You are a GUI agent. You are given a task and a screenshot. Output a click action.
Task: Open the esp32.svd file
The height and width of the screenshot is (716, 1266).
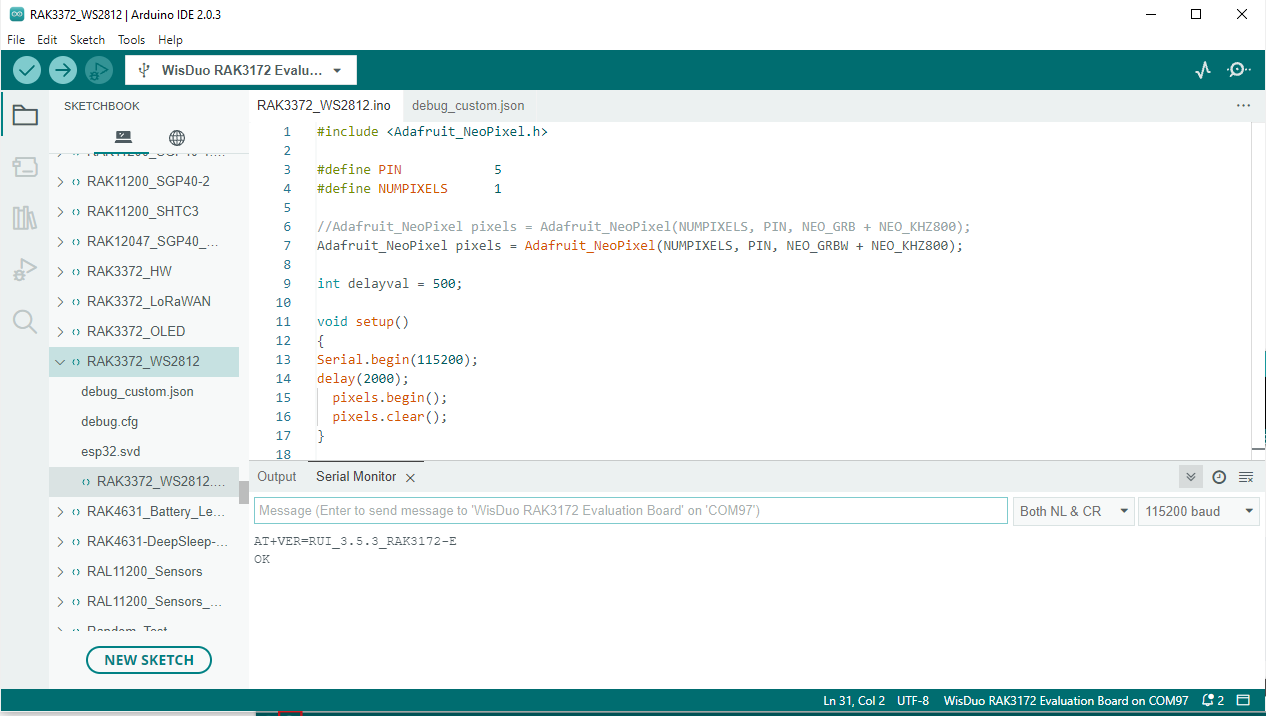coord(110,451)
